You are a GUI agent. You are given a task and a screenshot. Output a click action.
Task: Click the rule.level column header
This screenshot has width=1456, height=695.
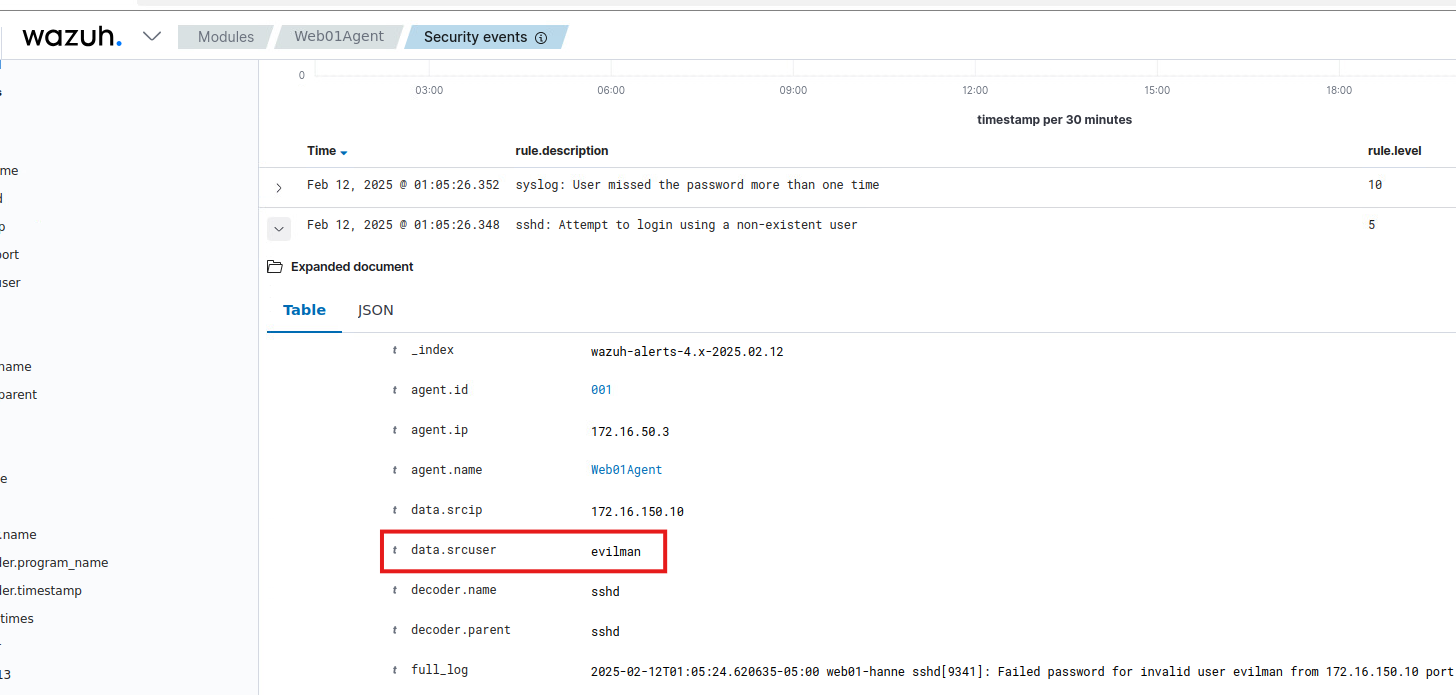1394,151
